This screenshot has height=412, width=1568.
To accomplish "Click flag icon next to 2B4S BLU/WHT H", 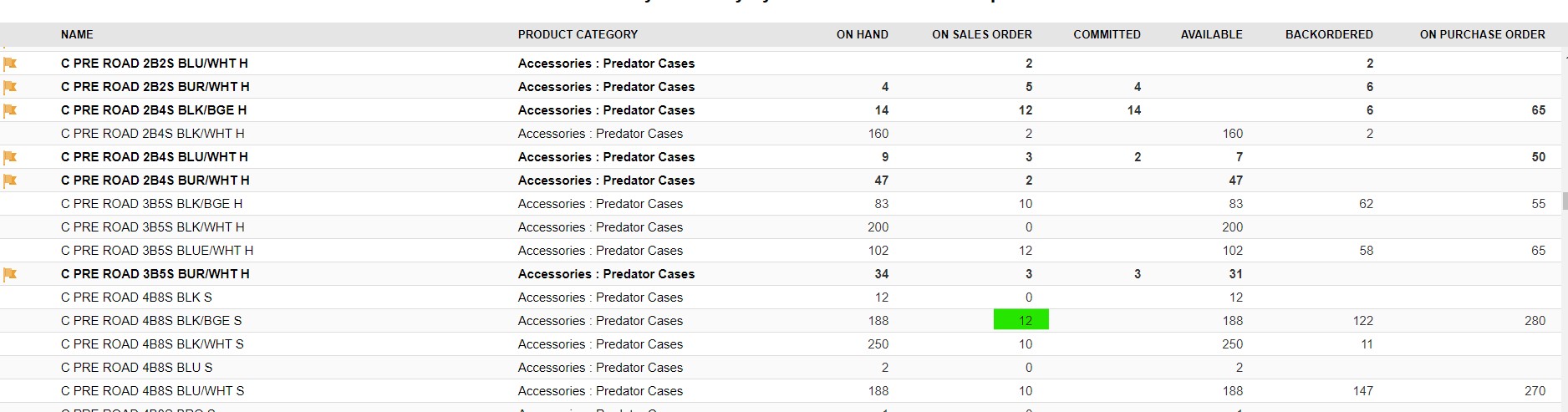I will tap(10, 157).
